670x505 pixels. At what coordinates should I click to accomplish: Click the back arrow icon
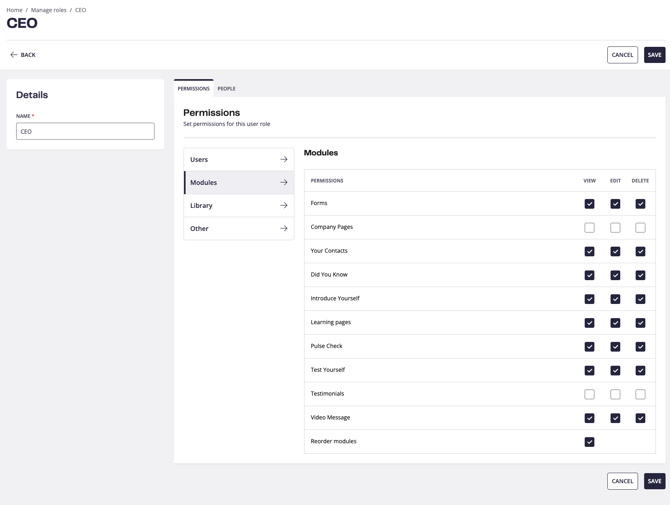tap(14, 55)
